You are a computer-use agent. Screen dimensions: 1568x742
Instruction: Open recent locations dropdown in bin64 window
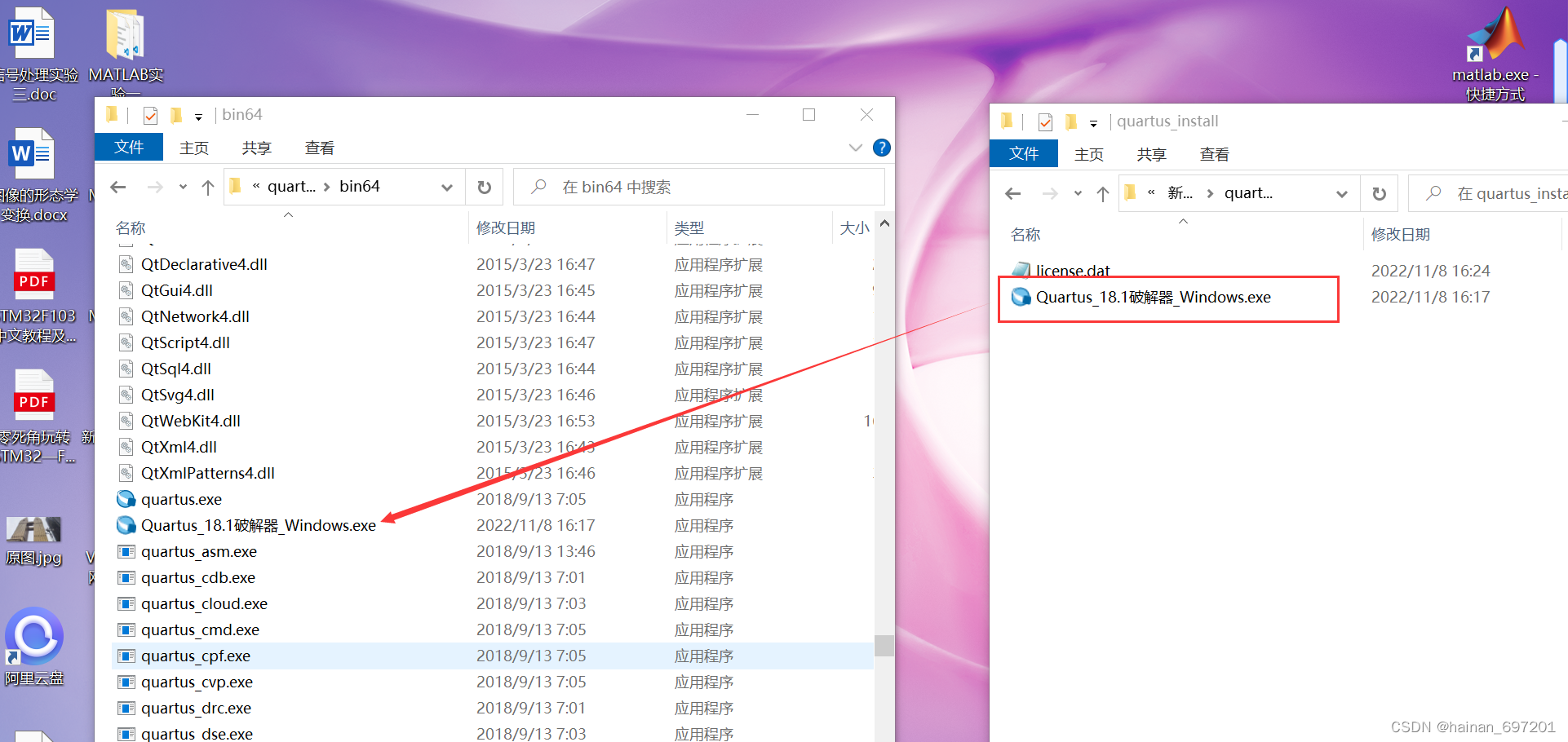(183, 188)
